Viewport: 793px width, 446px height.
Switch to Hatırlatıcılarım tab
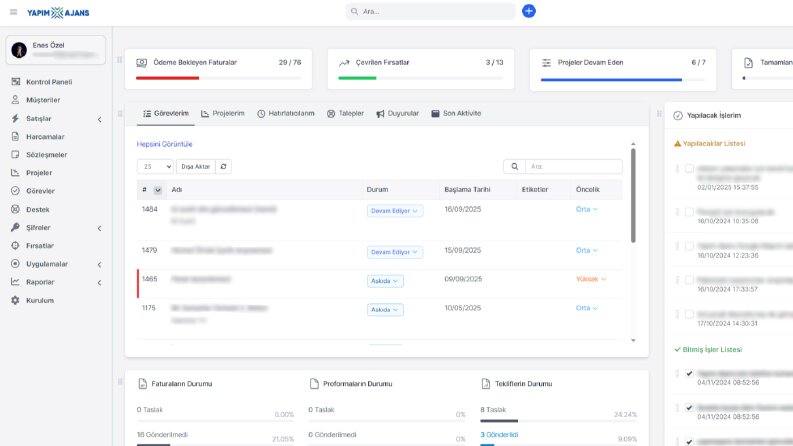tap(286, 113)
